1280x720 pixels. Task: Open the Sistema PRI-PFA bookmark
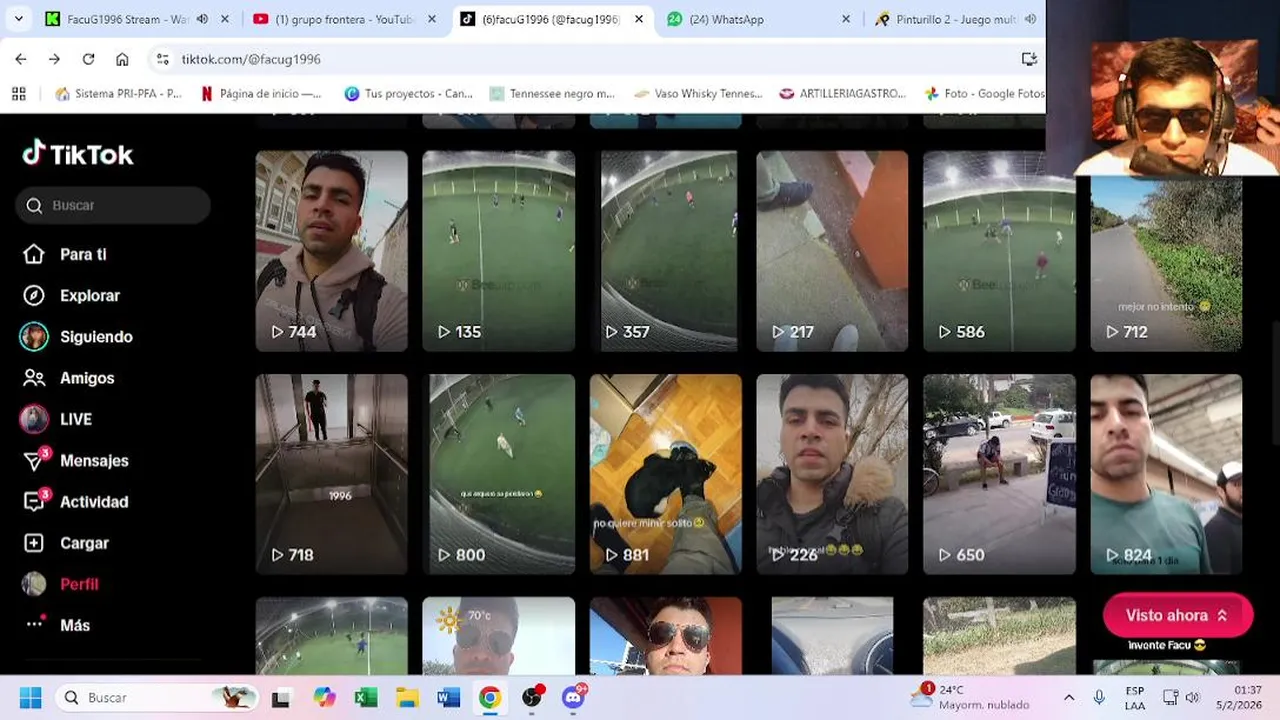(119, 93)
